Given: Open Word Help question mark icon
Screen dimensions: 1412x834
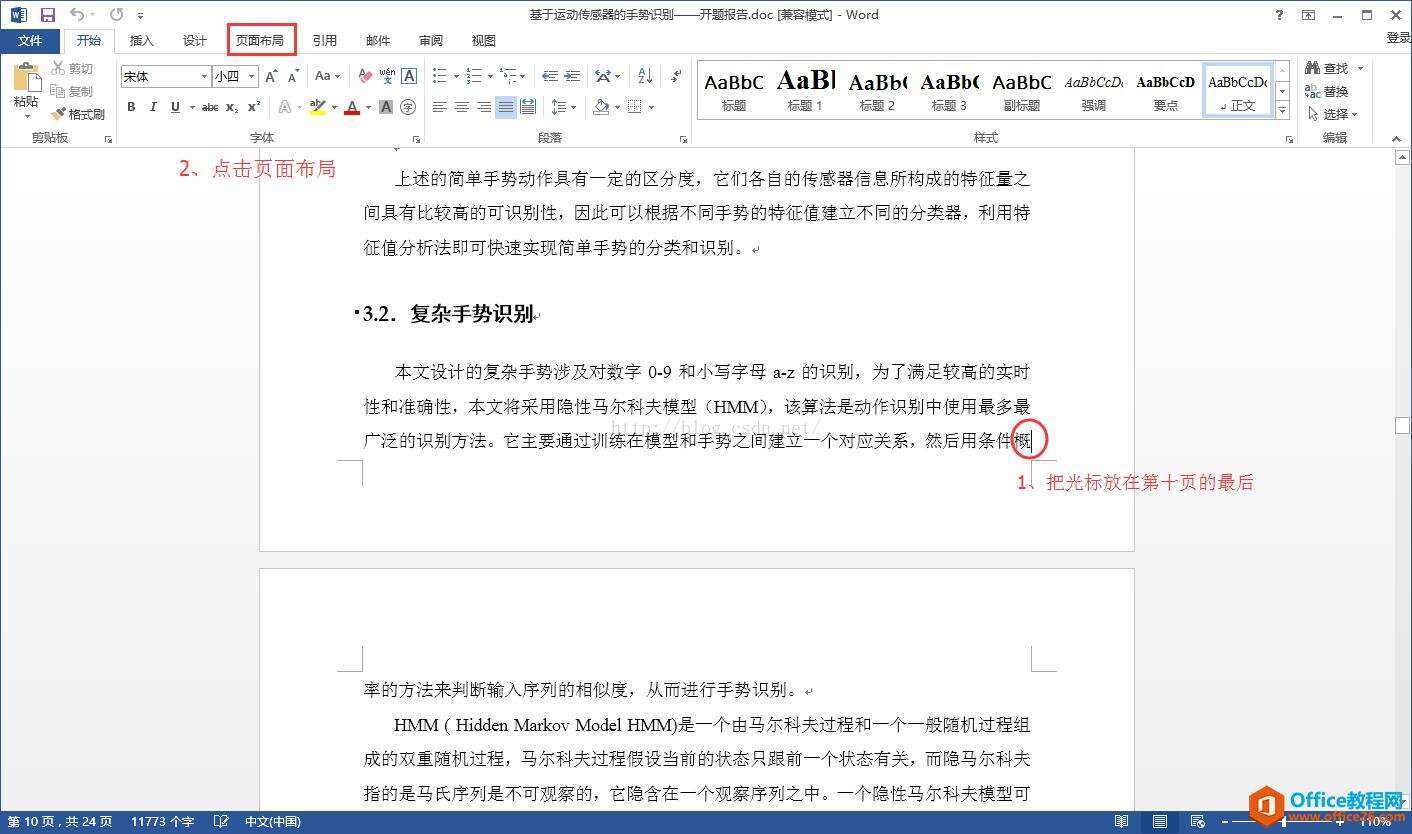Looking at the screenshot, I should pyautogui.click(x=1279, y=15).
